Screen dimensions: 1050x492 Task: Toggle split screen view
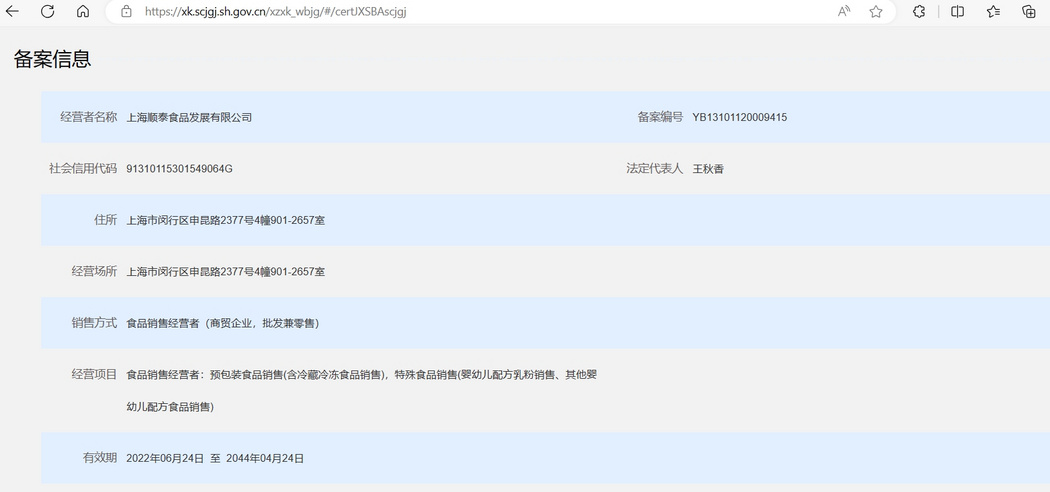[958, 11]
